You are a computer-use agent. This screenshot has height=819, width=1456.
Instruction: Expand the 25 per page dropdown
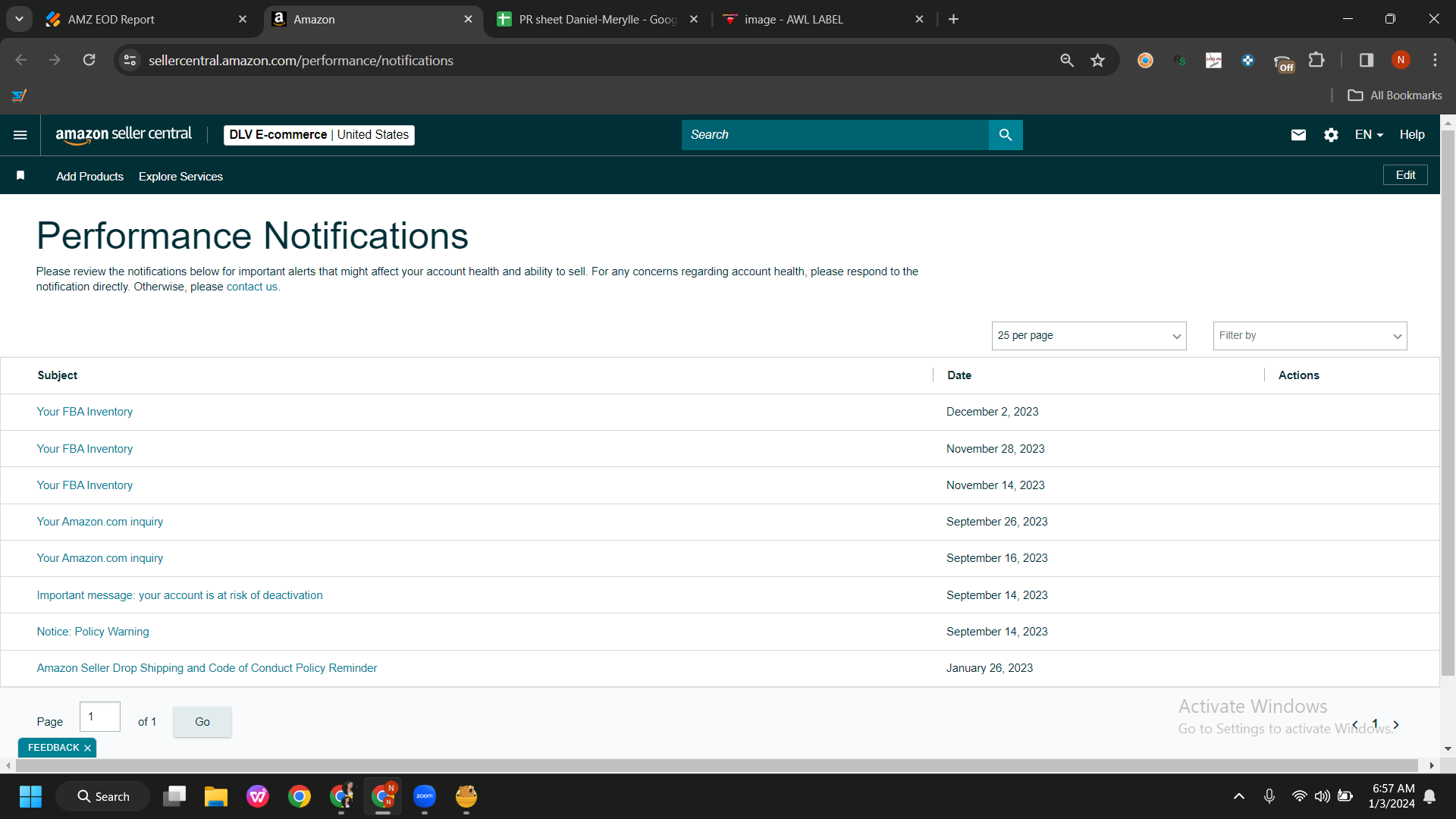(x=1089, y=336)
